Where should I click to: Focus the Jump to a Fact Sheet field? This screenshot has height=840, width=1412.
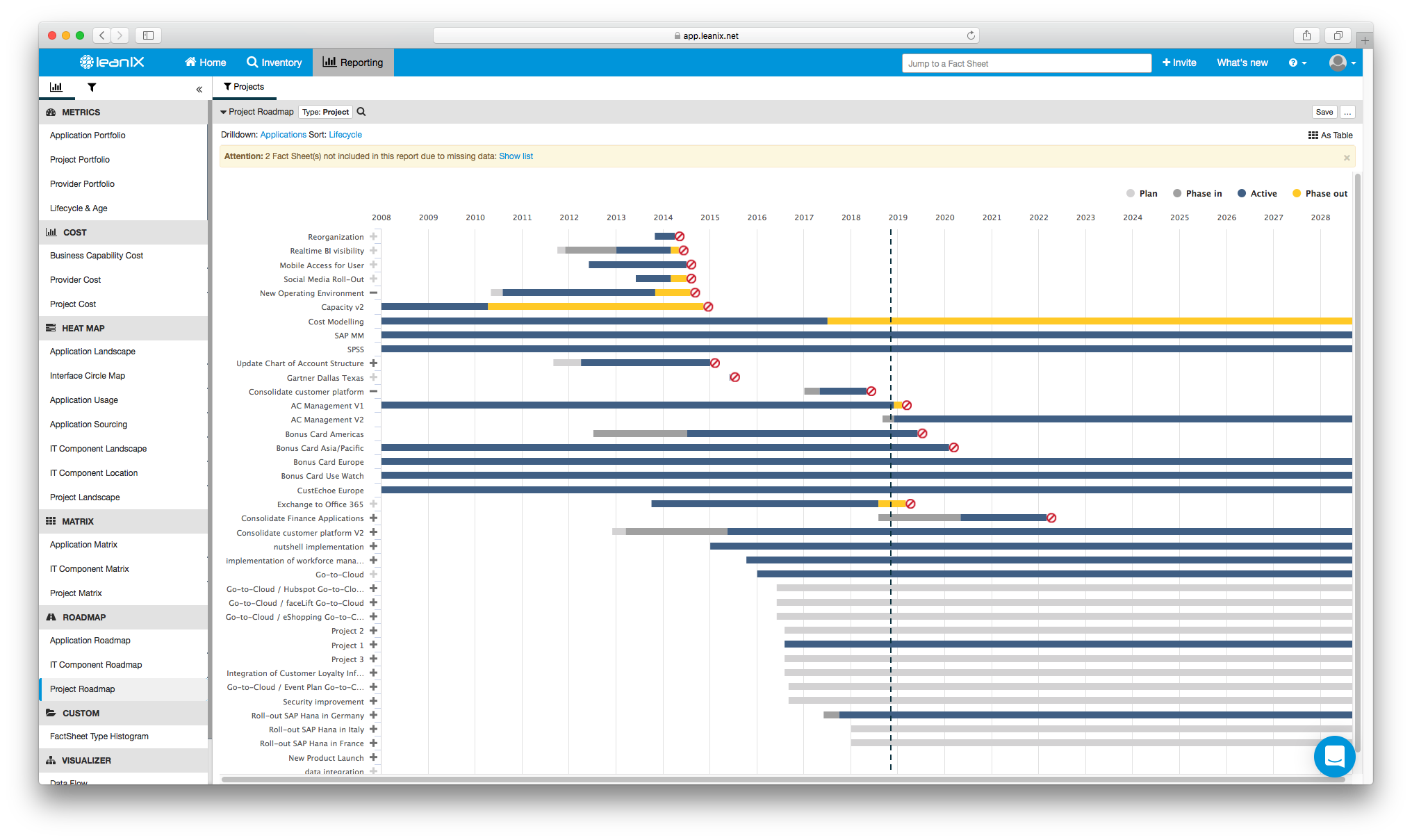click(x=1026, y=63)
